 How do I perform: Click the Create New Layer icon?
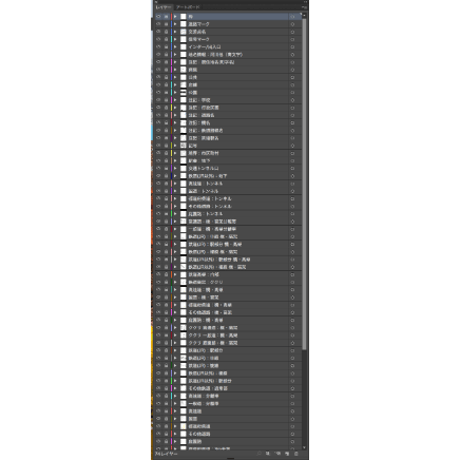pyautogui.click(x=287, y=454)
